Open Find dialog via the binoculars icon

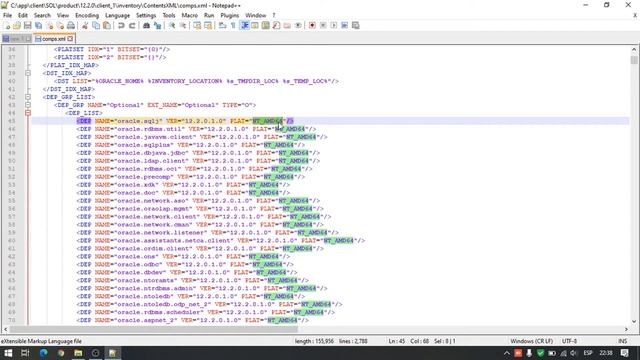pyautogui.click(x=146, y=25)
